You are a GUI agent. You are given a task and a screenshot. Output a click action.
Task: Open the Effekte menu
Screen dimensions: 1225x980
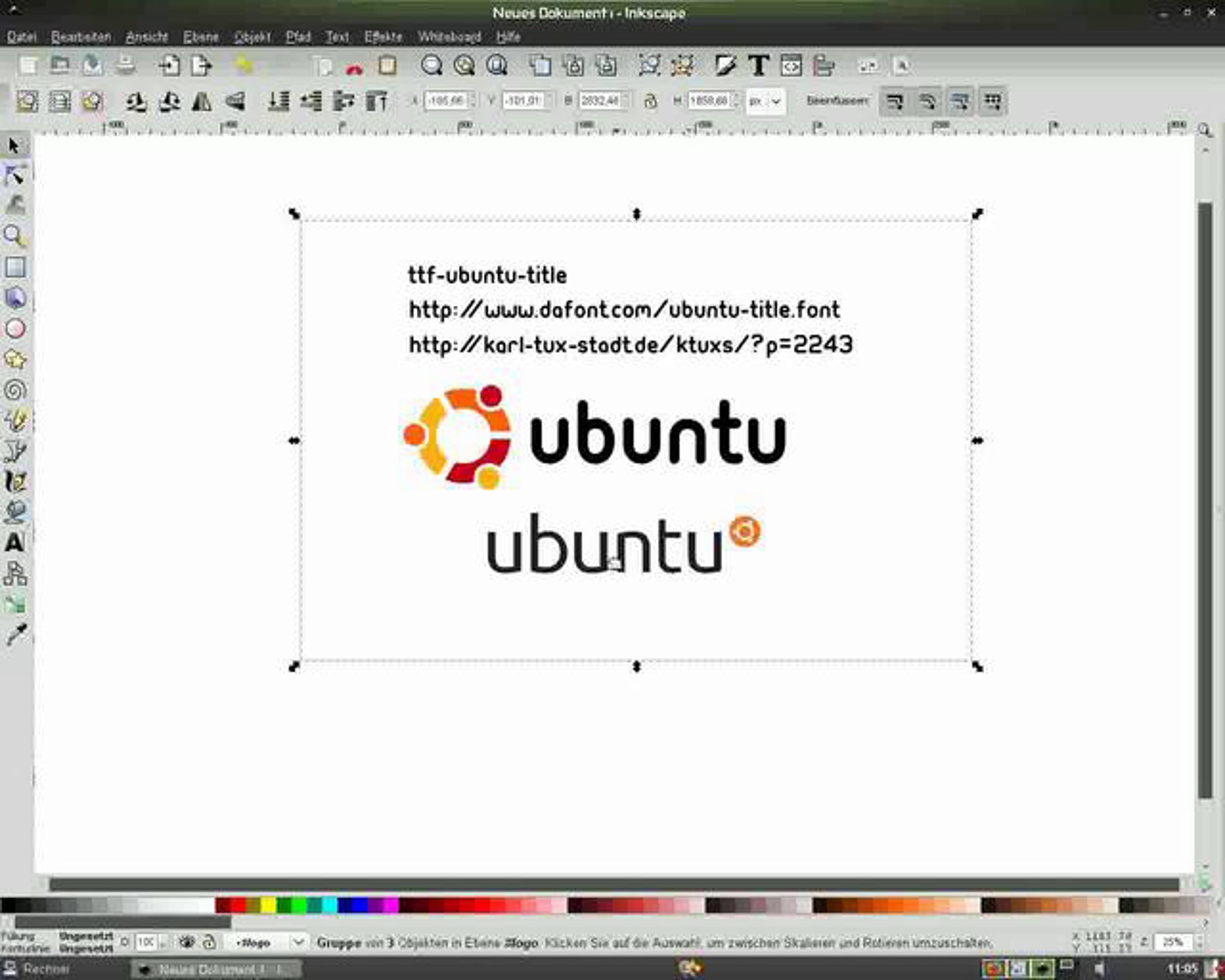[383, 37]
